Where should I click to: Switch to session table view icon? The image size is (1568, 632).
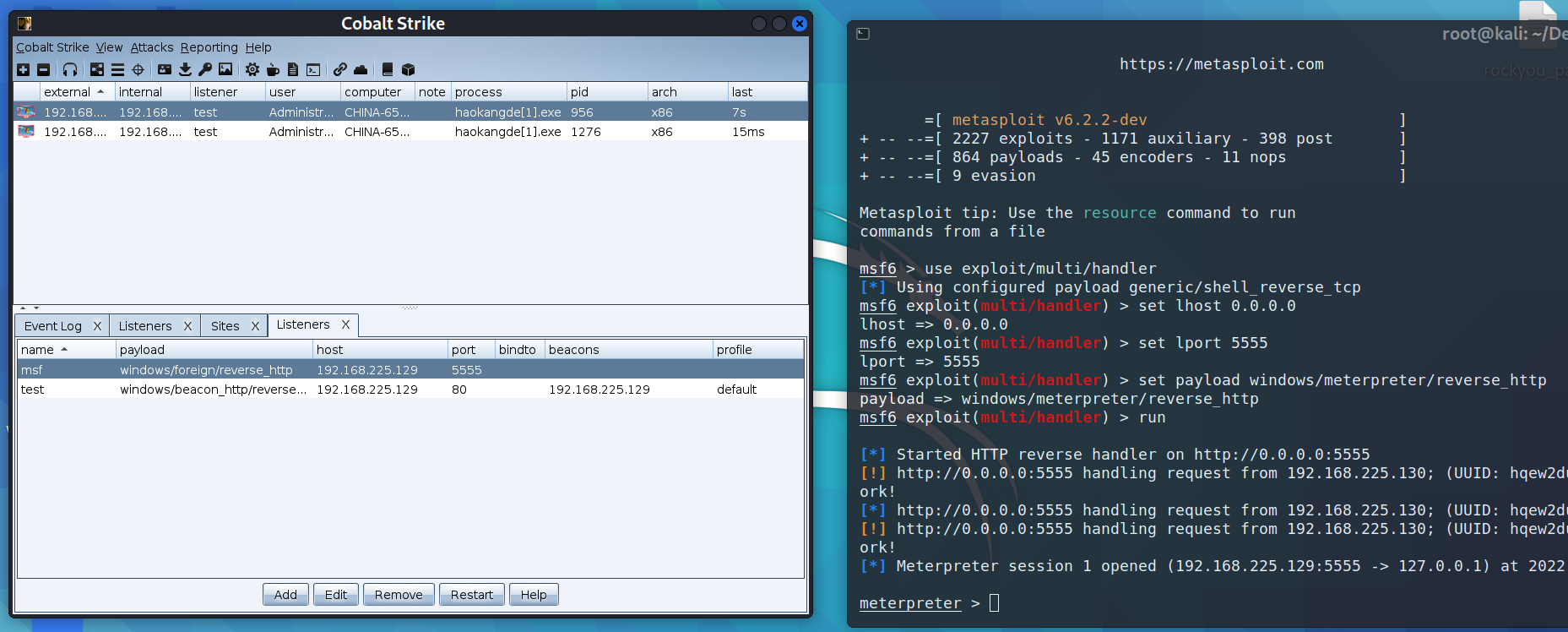[x=117, y=70]
